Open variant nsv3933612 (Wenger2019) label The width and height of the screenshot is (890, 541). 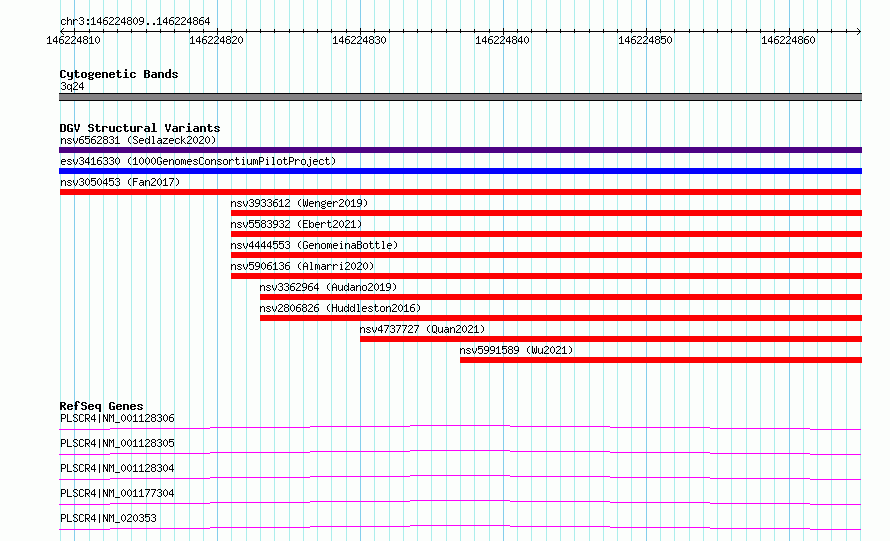[x=299, y=203]
